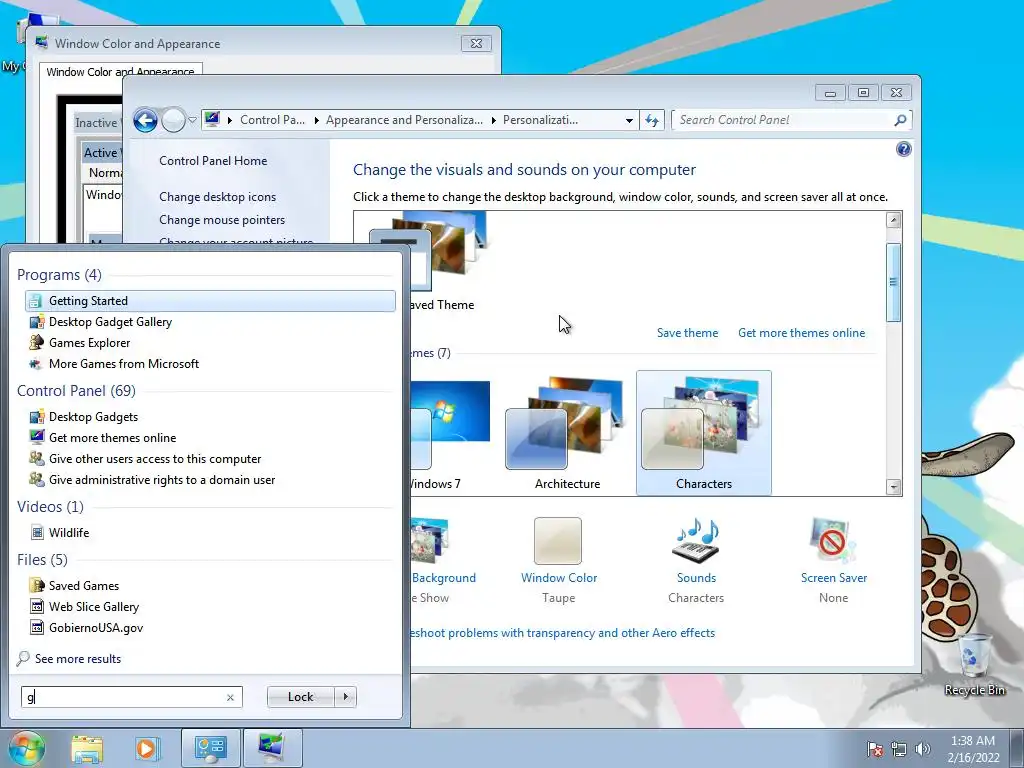The width and height of the screenshot is (1024, 768).
Task: Open Action Center flag tray icon
Action: tap(874, 749)
